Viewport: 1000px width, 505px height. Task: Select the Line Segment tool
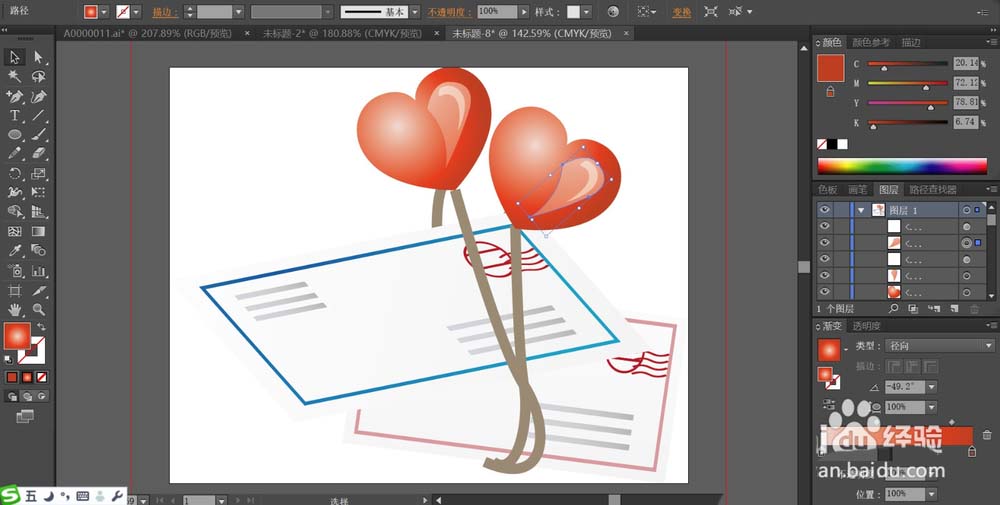[x=38, y=115]
